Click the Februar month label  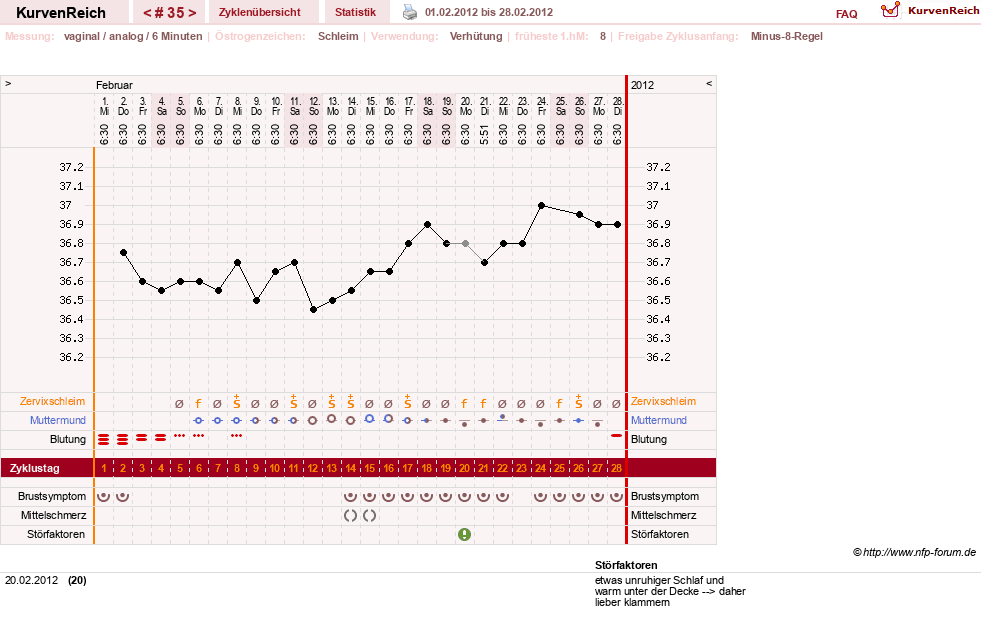pyautogui.click(x=114, y=85)
